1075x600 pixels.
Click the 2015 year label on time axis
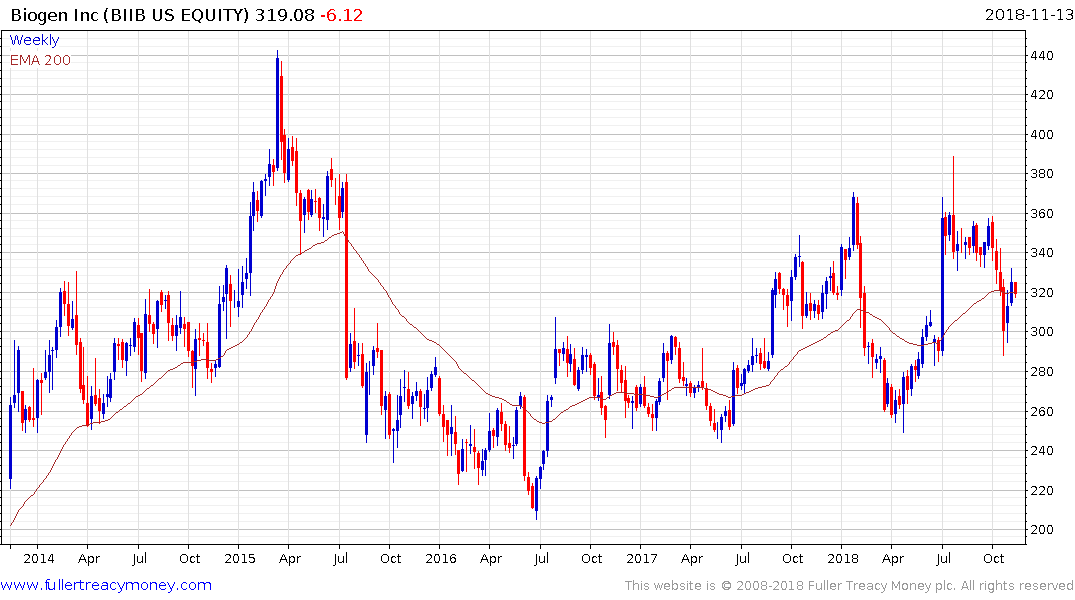240,558
